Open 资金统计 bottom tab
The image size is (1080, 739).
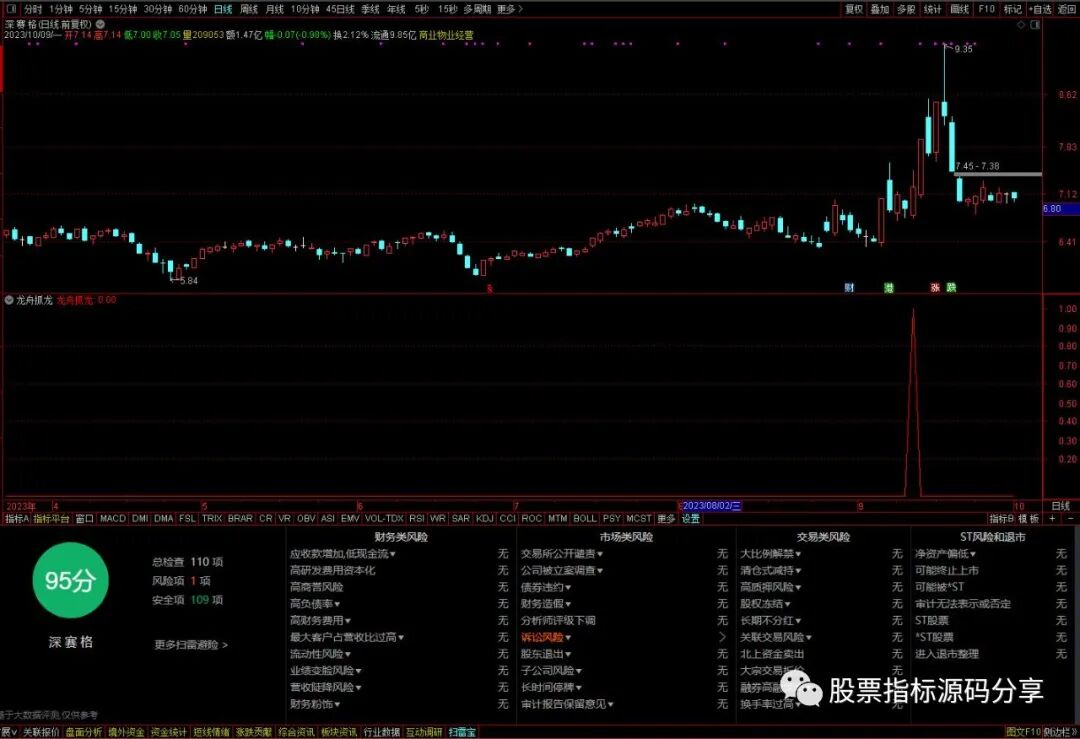169,732
